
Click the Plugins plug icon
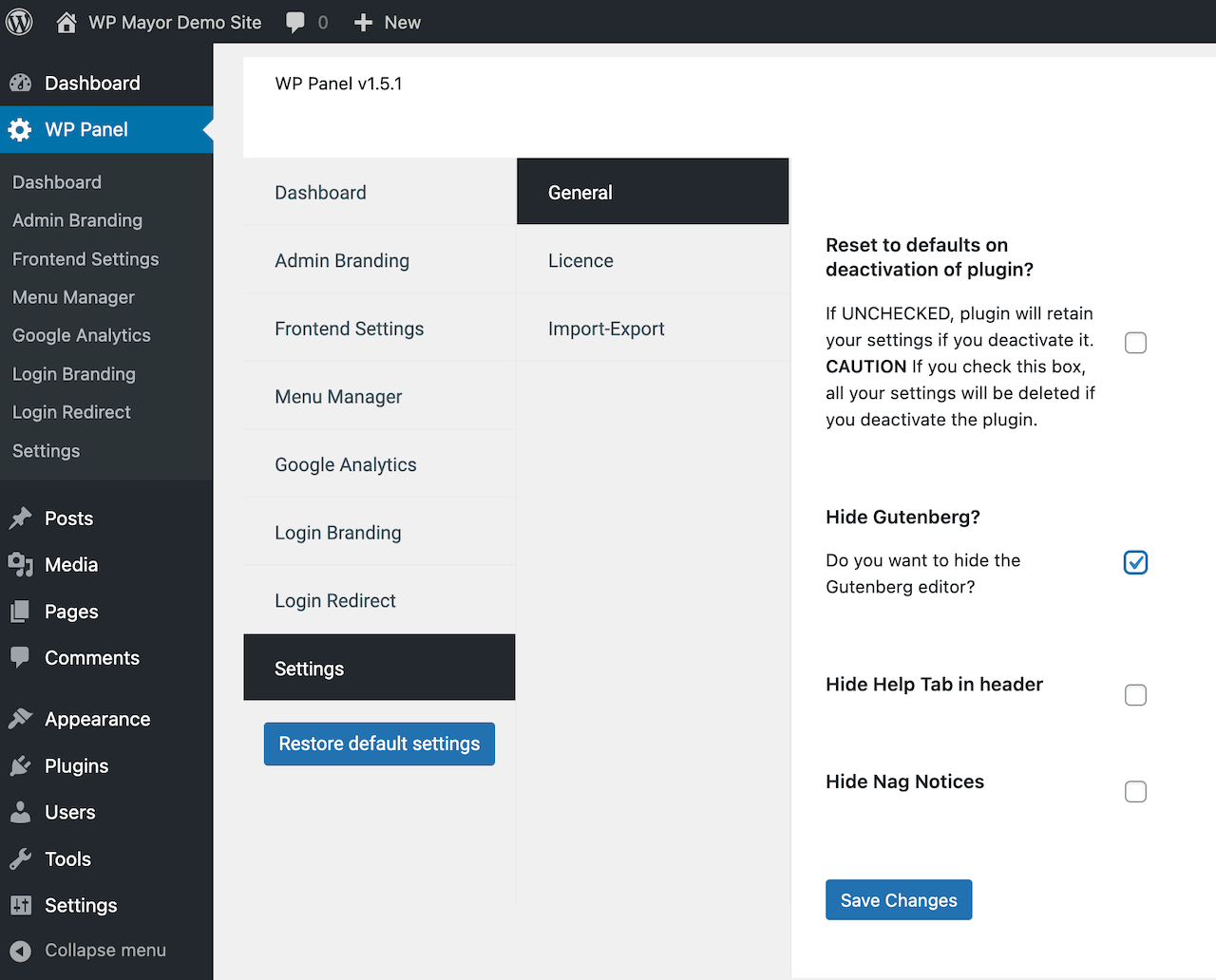point(20,765)
